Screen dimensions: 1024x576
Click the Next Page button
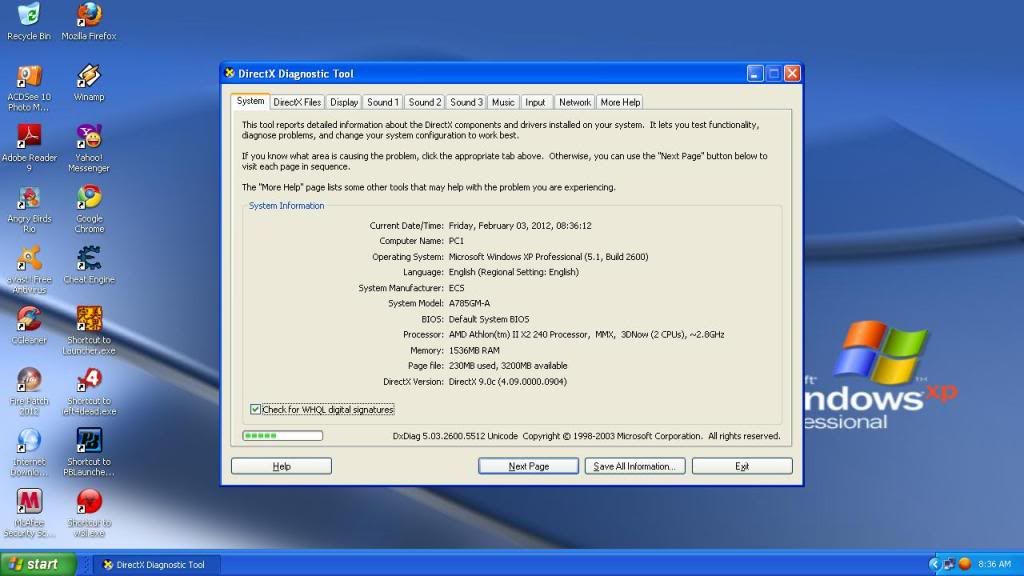pyautogui.click(x=528, y=466)
